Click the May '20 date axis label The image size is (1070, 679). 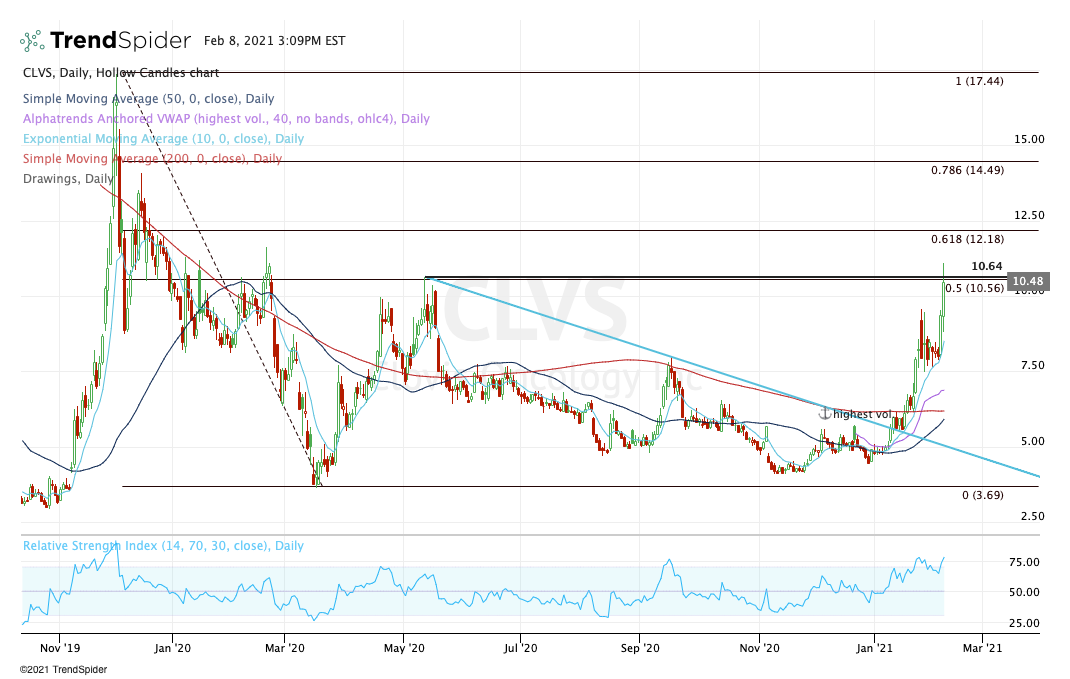(x=404, y=648)
